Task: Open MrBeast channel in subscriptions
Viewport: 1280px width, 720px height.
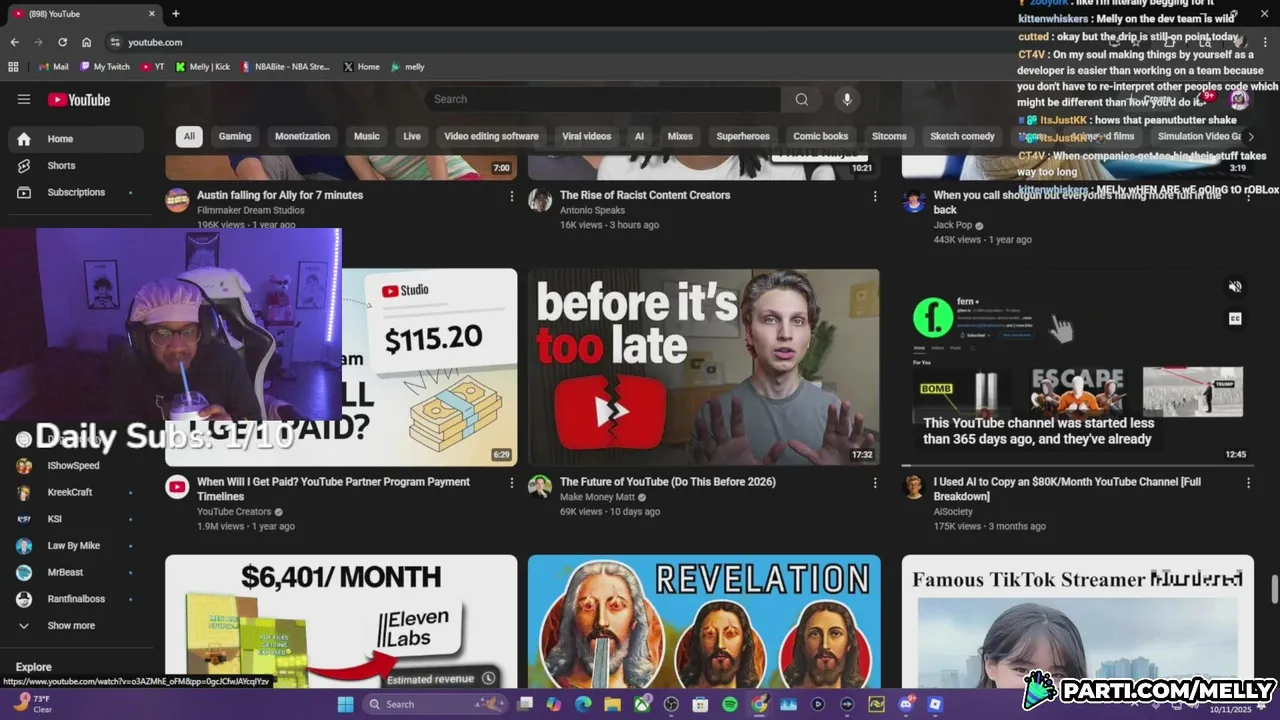Action: [x=76, y=572]
